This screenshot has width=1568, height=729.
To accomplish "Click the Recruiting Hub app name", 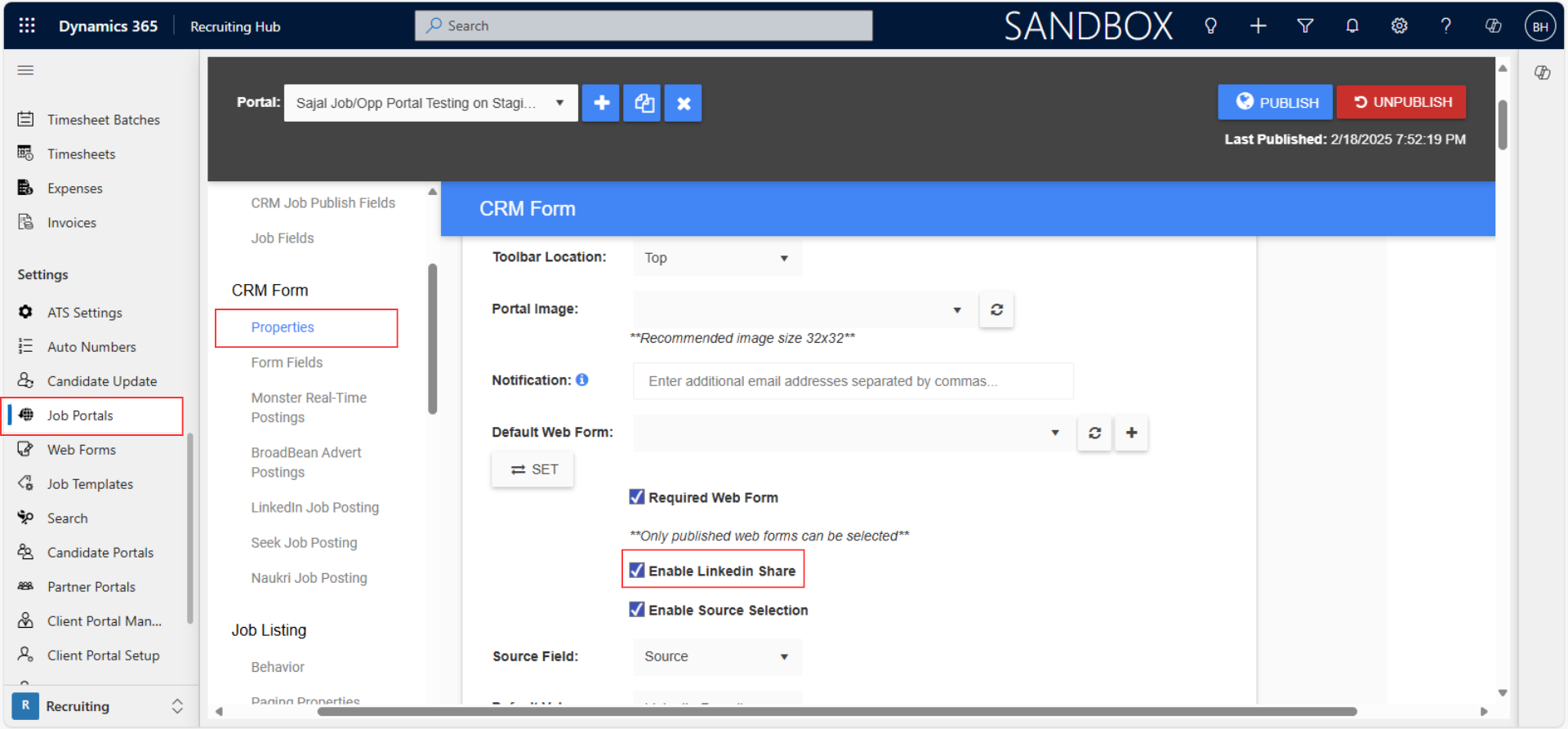I will click(x=235, y=26).
